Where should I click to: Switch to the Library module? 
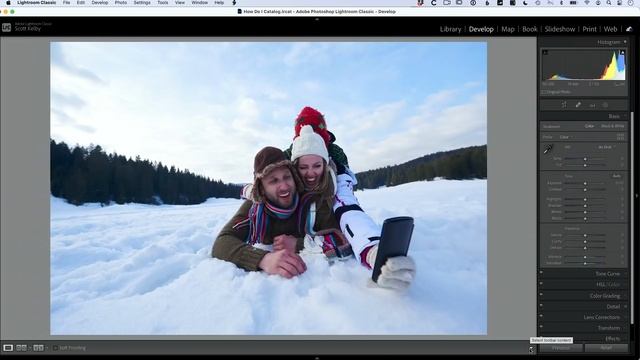450,29
